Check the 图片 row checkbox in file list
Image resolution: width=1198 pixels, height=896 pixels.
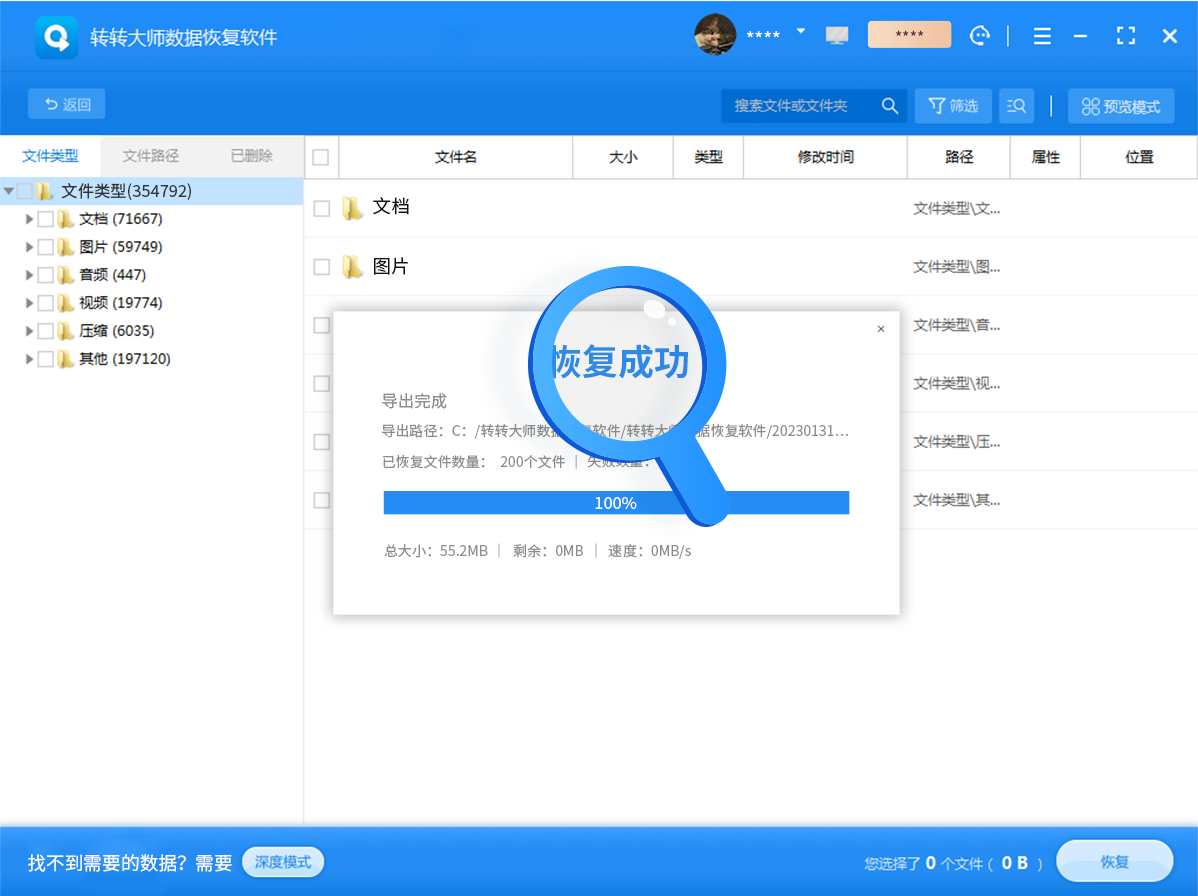tap(322, 267)
